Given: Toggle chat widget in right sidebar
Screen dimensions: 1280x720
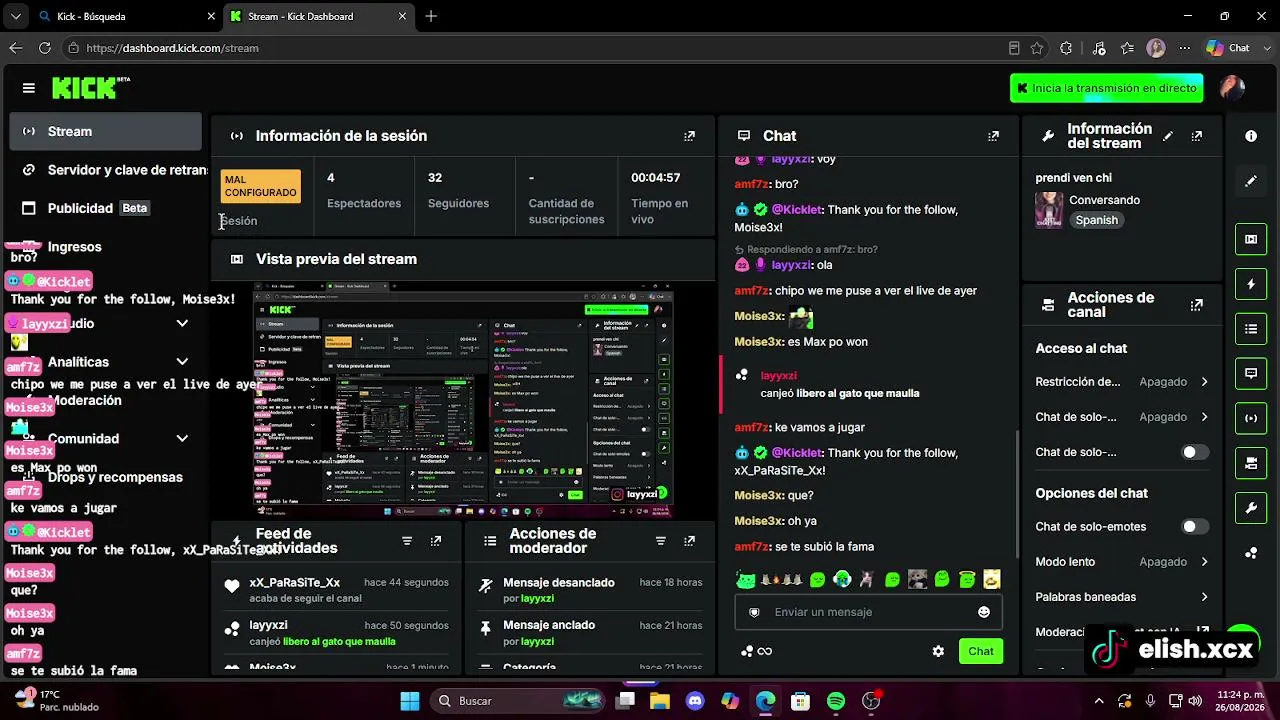Looking at the screenshot, I should 1251,373.
